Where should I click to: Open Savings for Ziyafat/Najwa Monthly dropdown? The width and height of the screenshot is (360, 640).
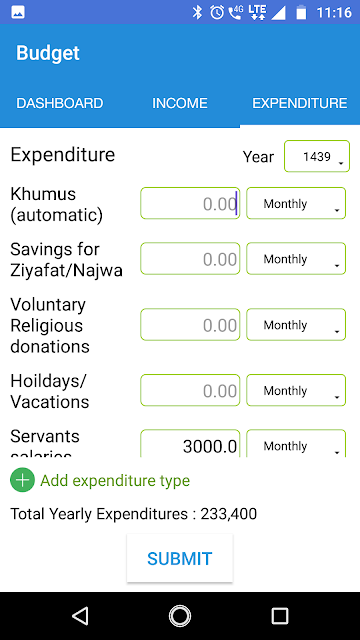tap(296, 258)
